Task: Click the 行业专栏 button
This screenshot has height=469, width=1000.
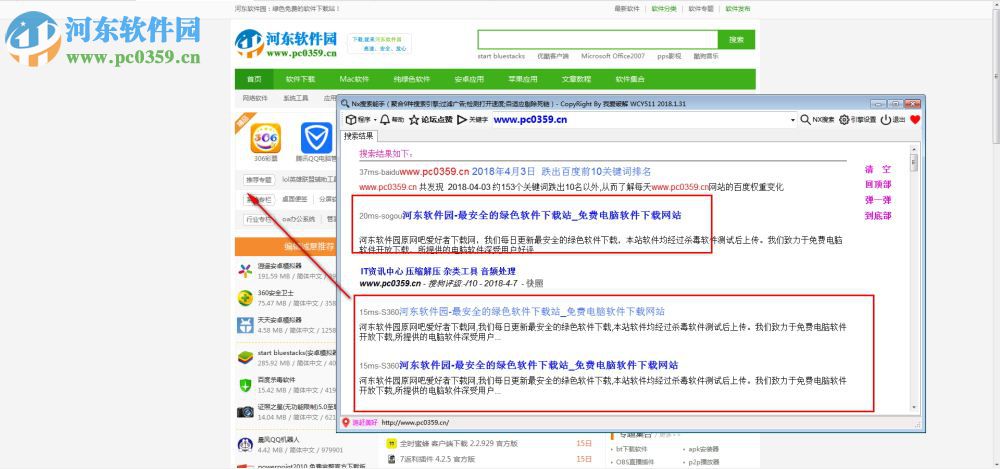Action: (x=258, y=219)
